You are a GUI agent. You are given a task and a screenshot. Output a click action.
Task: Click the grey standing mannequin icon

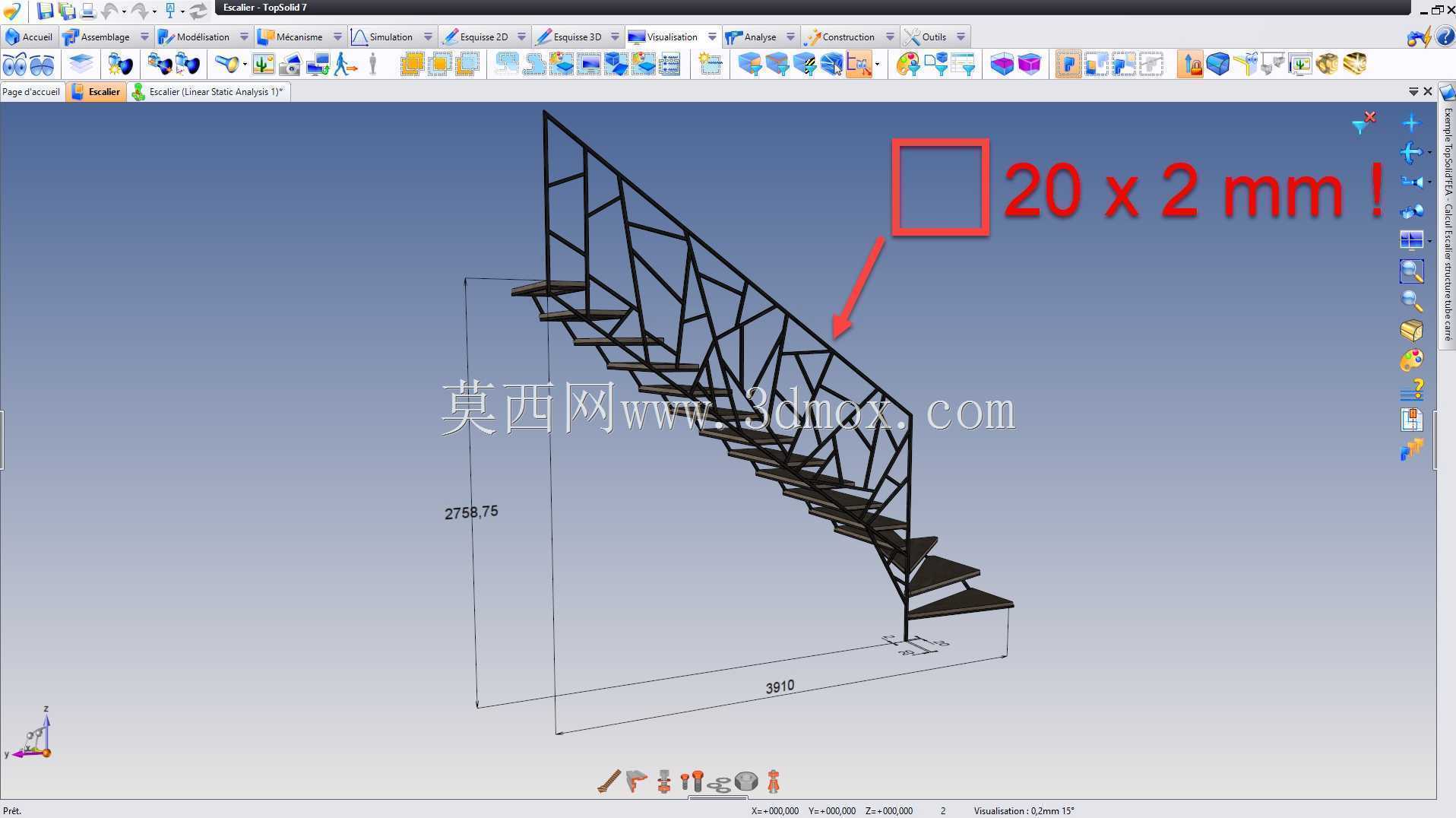(372, 65)
